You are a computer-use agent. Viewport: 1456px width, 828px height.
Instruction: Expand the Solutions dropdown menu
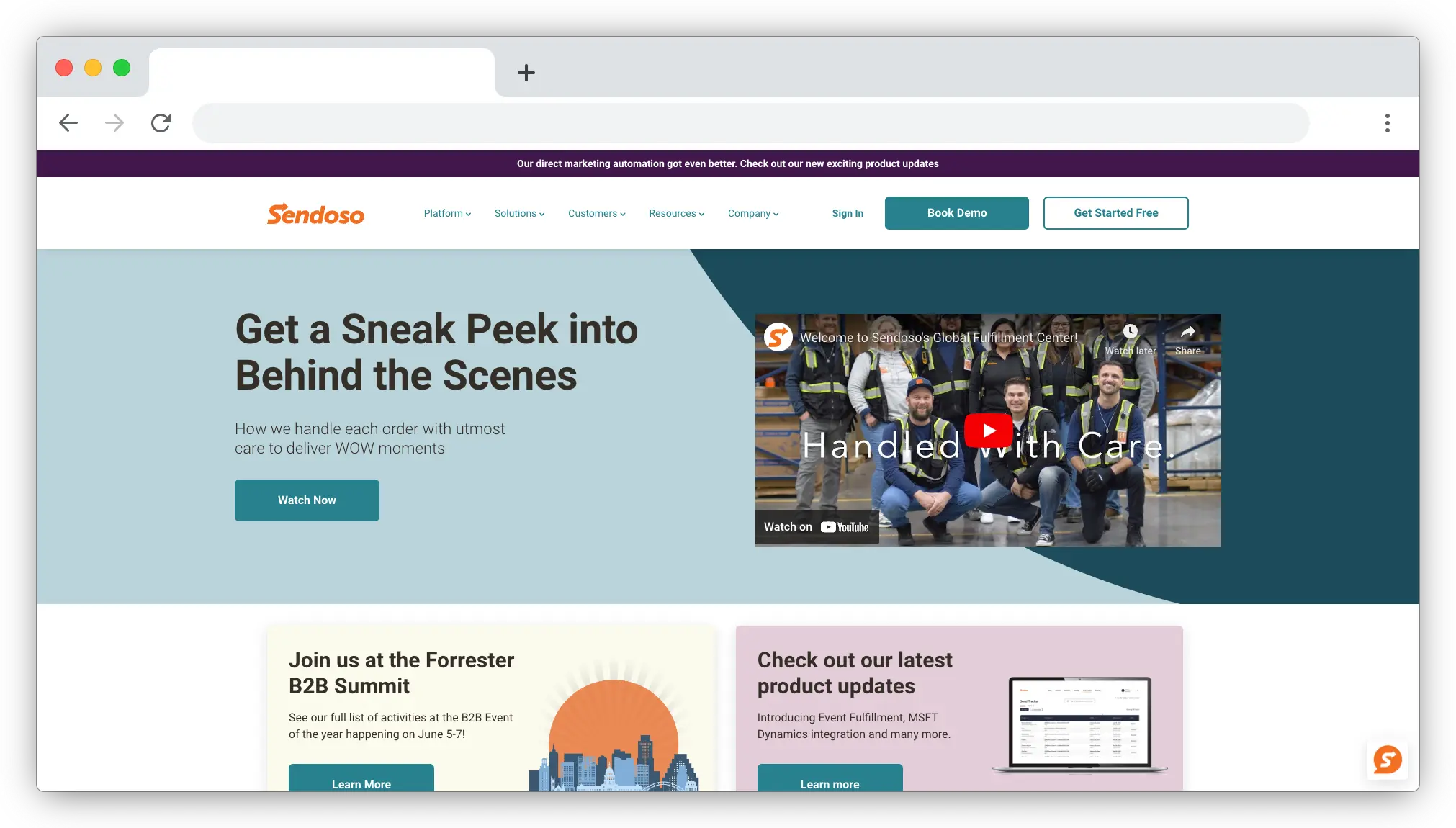point(519,214)
